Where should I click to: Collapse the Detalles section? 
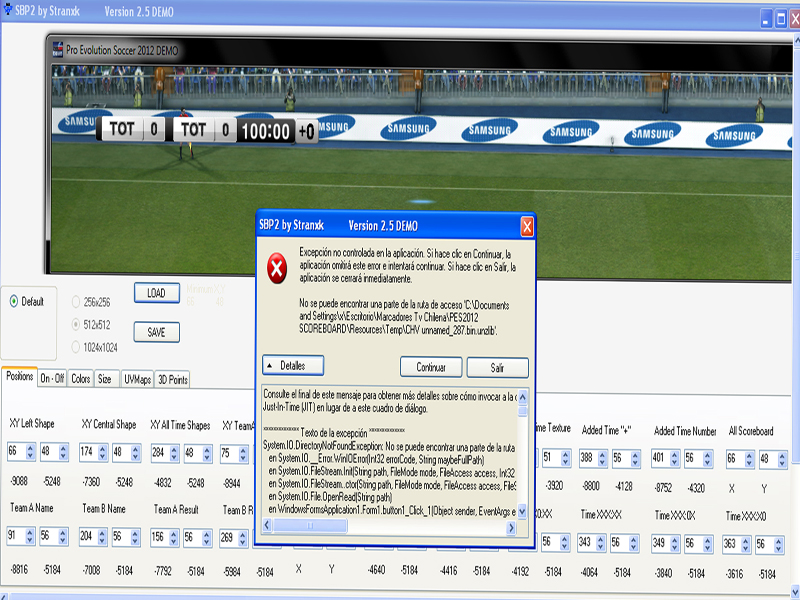(292, 366)
